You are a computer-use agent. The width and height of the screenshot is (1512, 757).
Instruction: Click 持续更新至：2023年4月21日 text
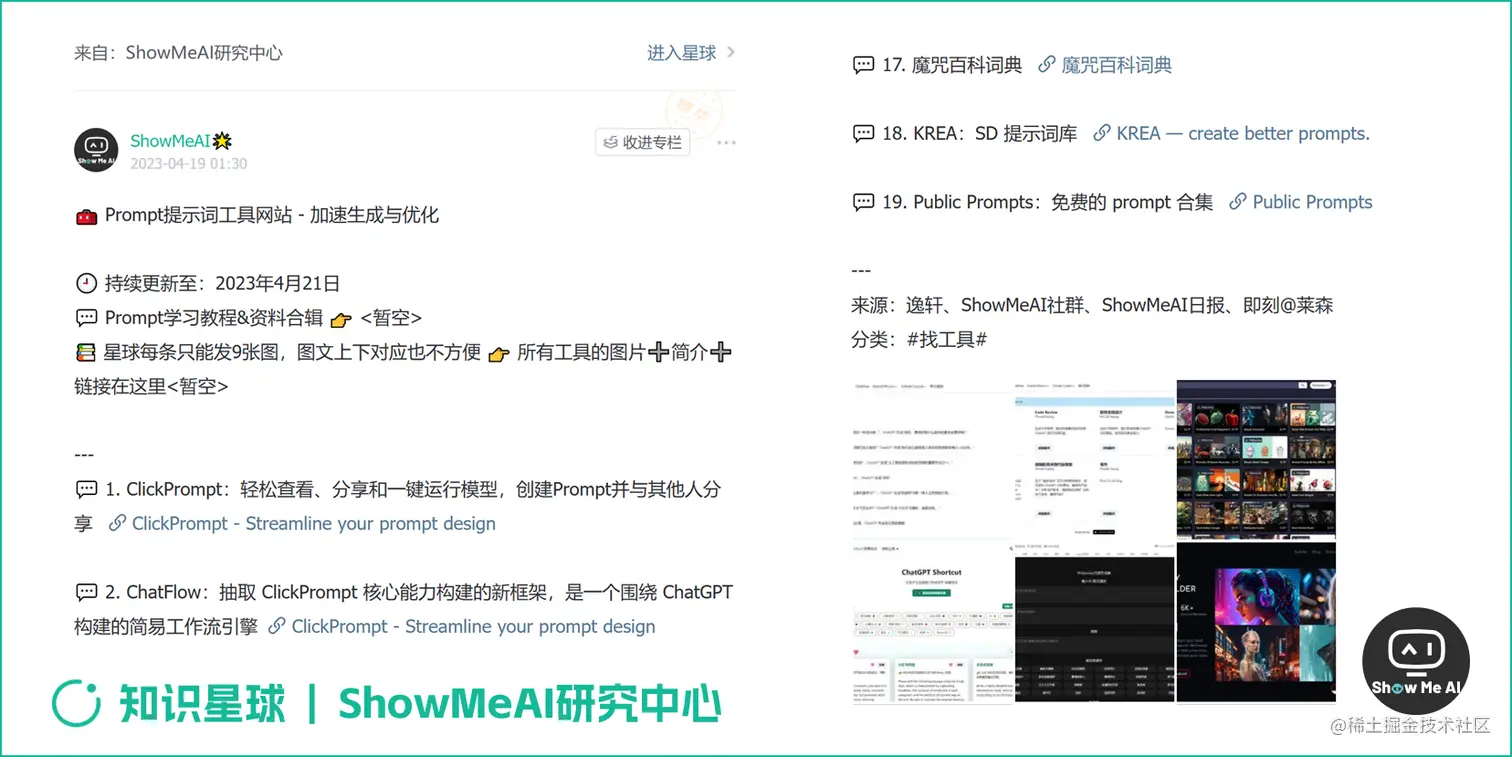(222, 283)
